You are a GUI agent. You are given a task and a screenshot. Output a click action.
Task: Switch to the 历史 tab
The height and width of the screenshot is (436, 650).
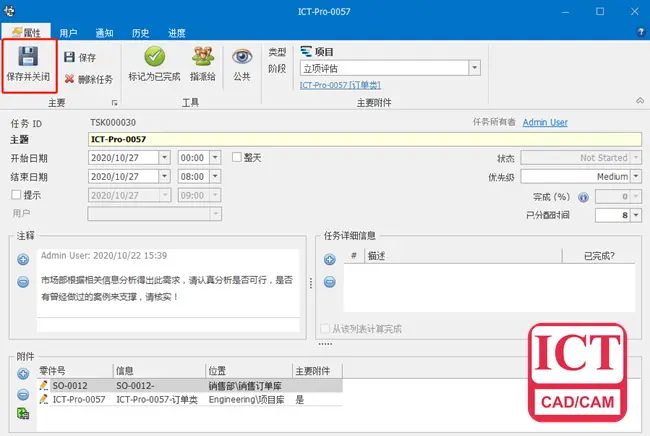(x=140, y=33)
